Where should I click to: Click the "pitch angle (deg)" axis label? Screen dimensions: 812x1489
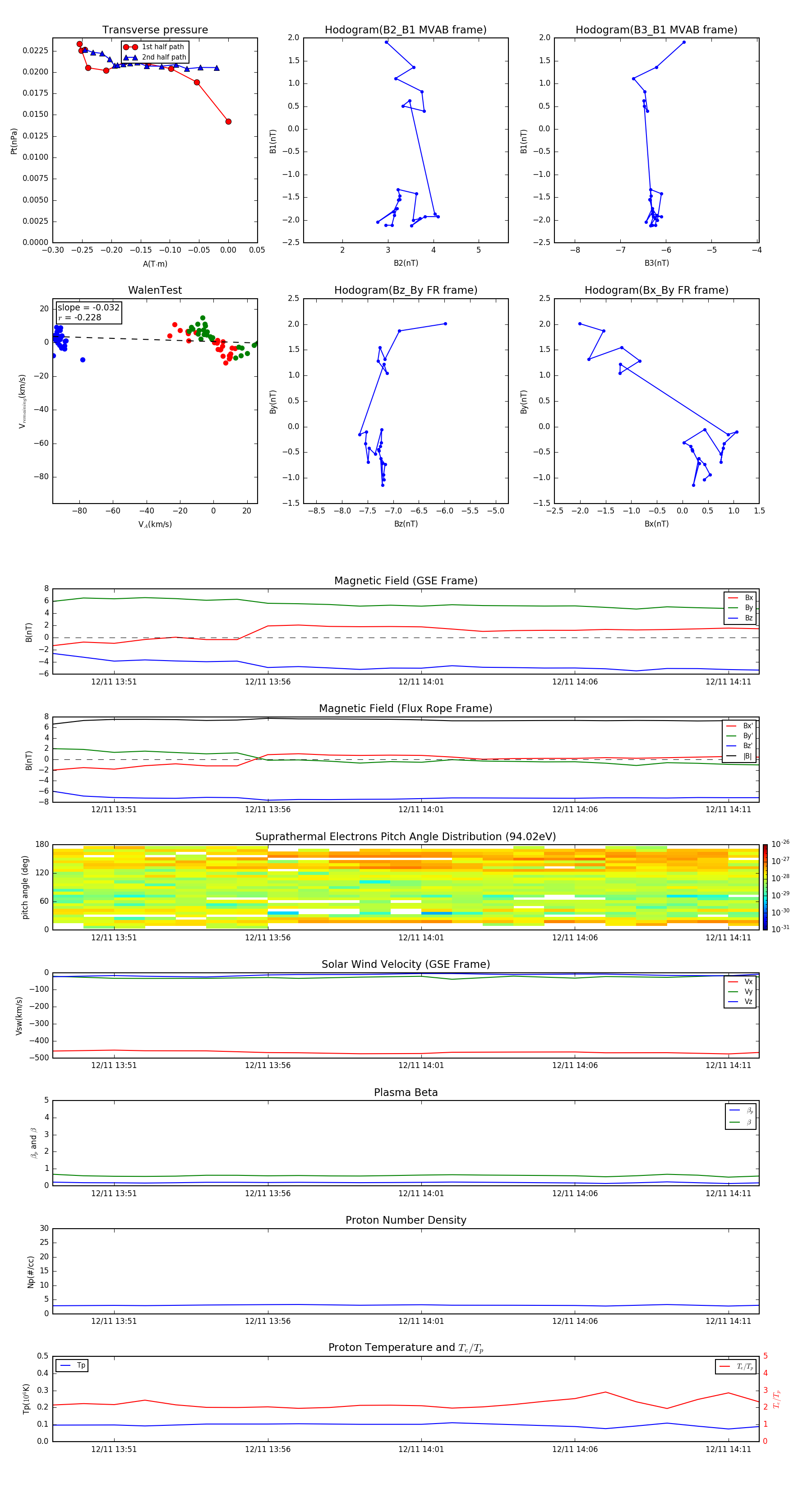pos(25,887)
